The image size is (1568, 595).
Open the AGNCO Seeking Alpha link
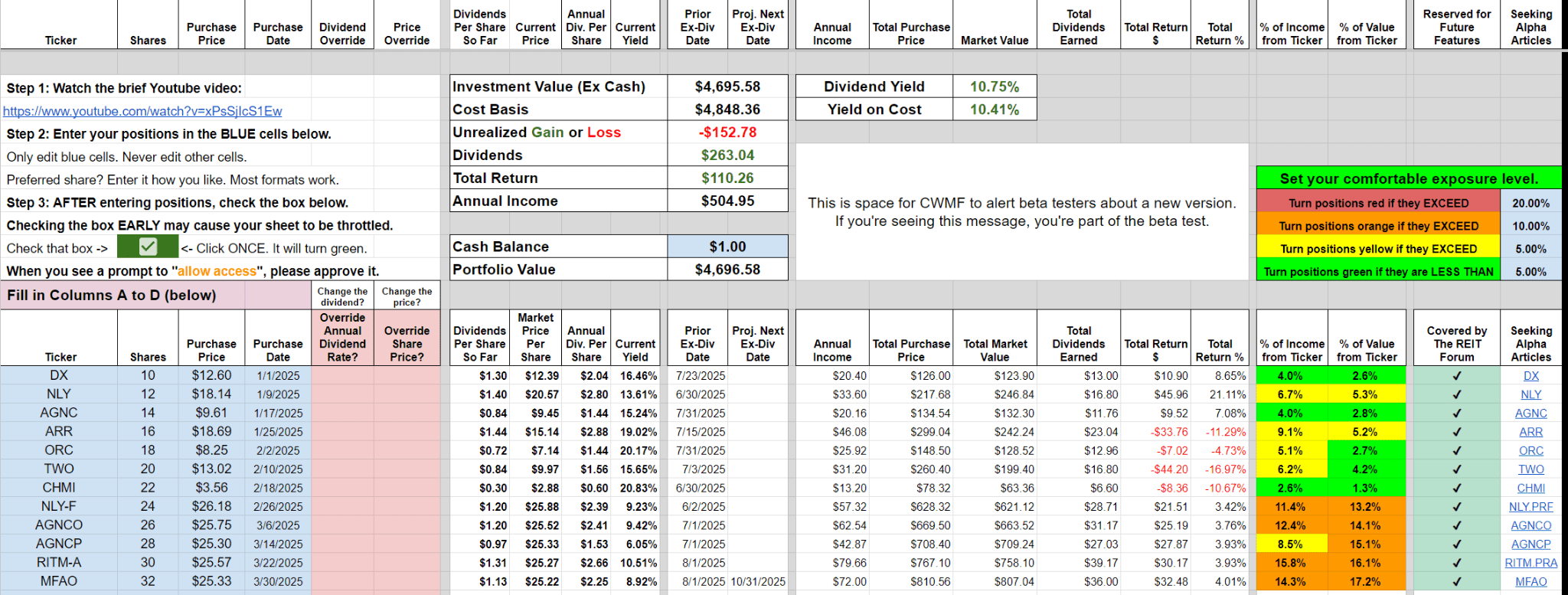pyautogui.click(x=1530, y=525)
